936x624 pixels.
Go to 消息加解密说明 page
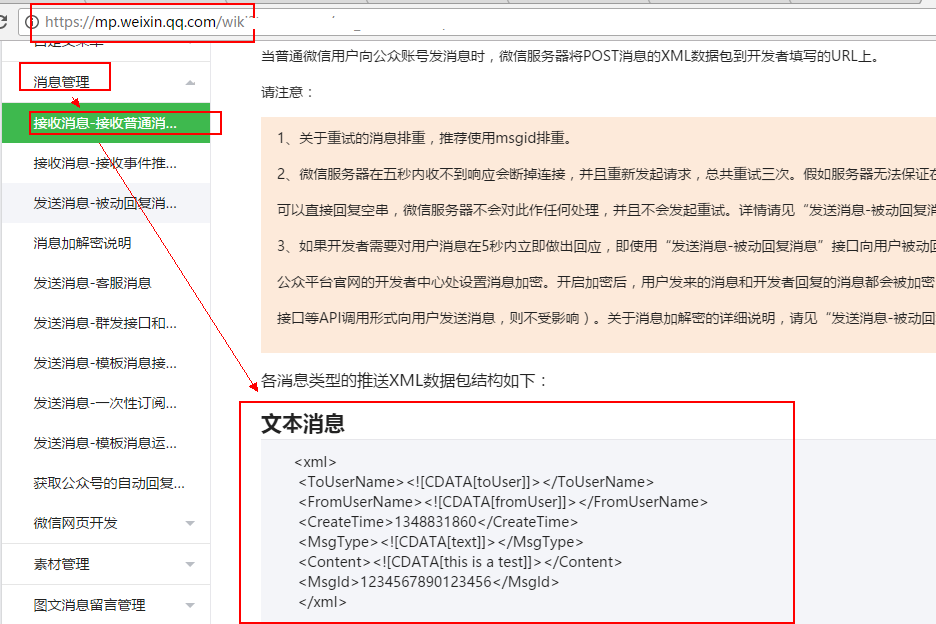(82, 243)
